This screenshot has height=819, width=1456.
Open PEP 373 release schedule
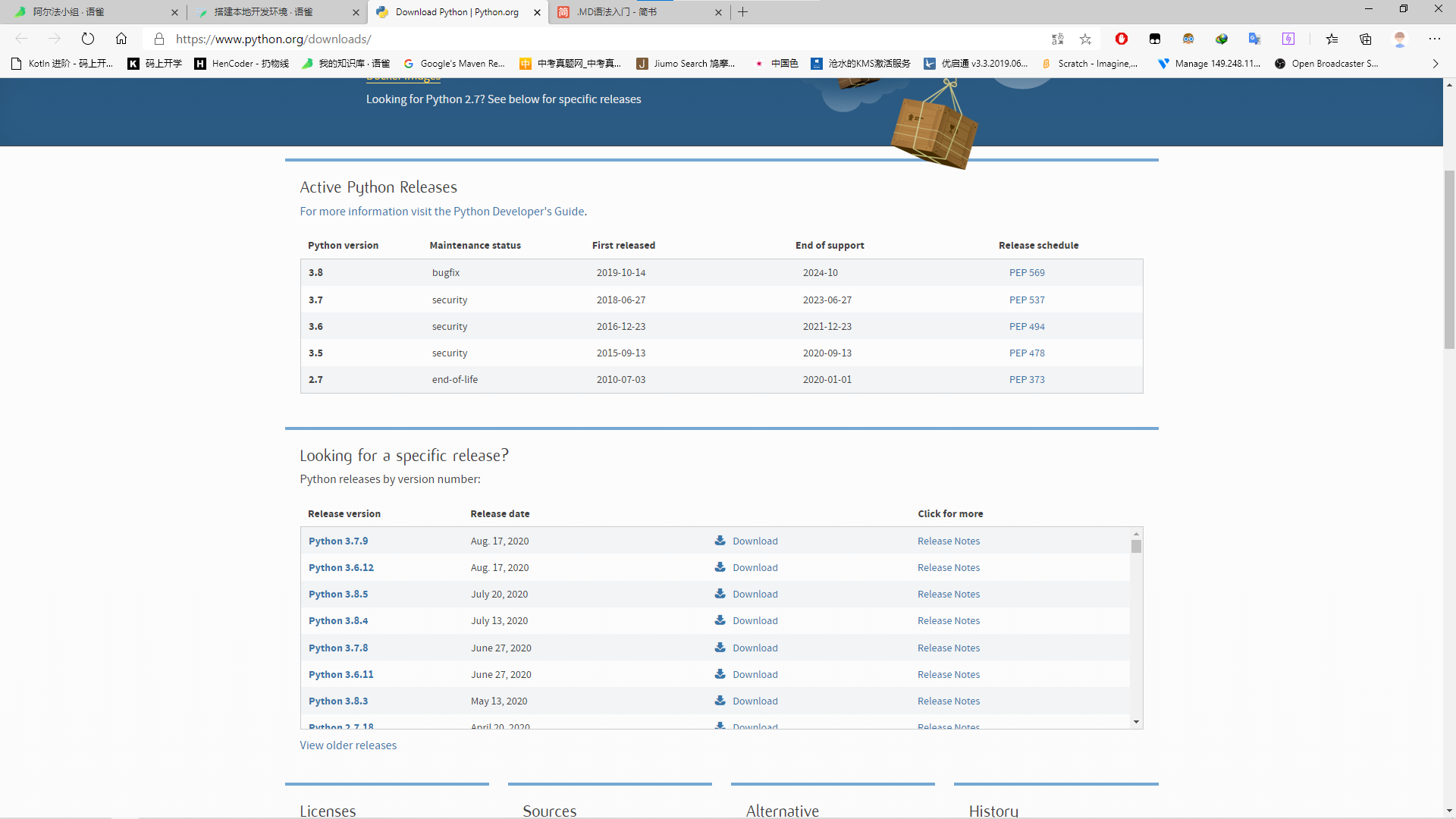point(1027,380)
